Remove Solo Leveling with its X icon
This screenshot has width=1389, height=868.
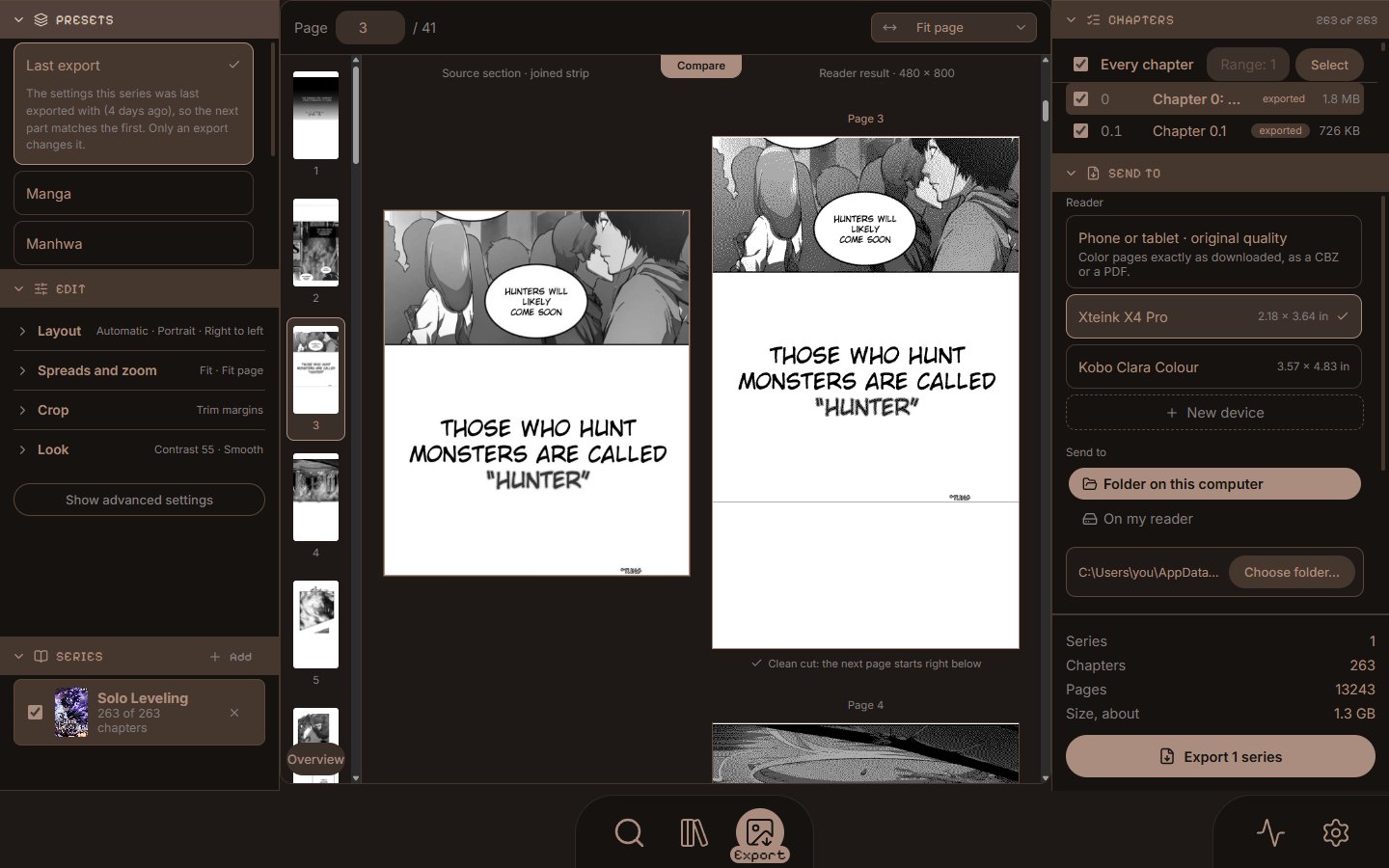click(234, 713)
